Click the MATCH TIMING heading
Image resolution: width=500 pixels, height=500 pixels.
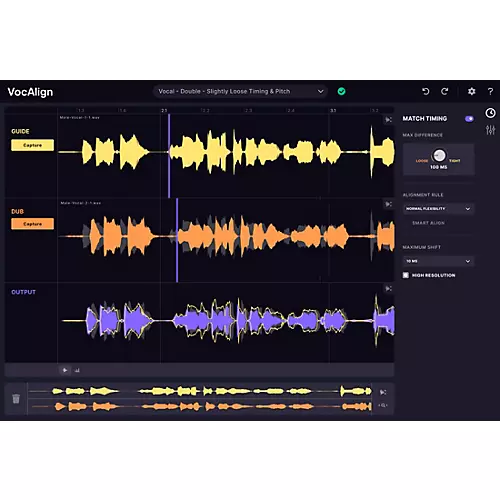click(x=425, y=119)
